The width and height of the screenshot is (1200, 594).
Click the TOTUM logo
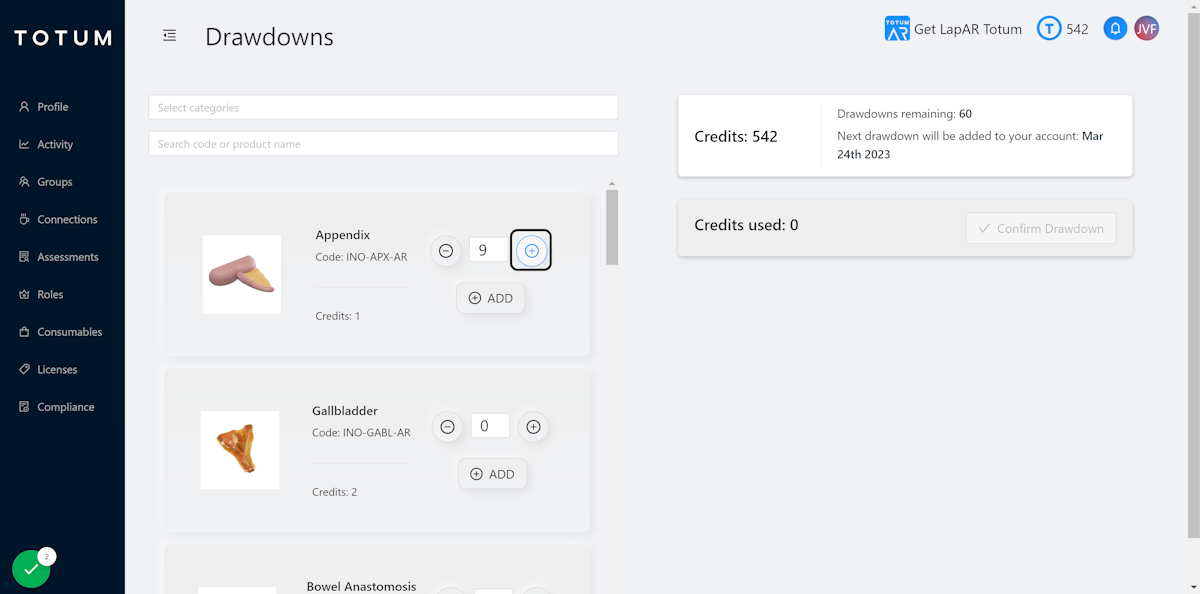pyautogui.click(x=62, y=38)
